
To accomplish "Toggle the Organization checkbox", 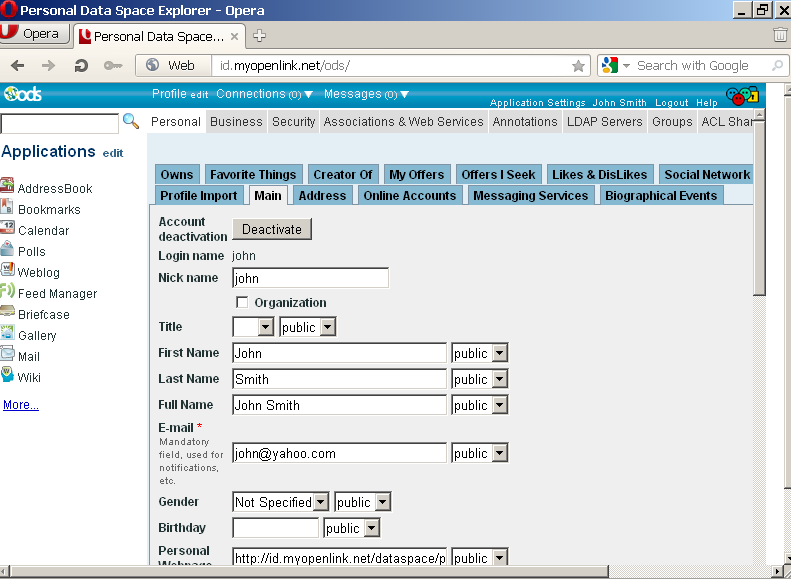I will pos(242,303).
